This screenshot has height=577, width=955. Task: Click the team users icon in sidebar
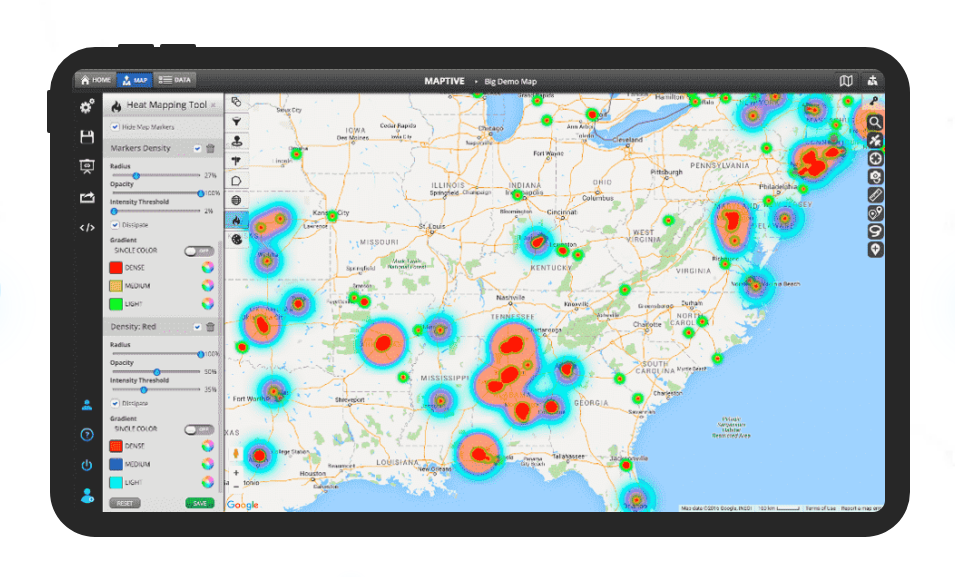[x=86, y=405]
